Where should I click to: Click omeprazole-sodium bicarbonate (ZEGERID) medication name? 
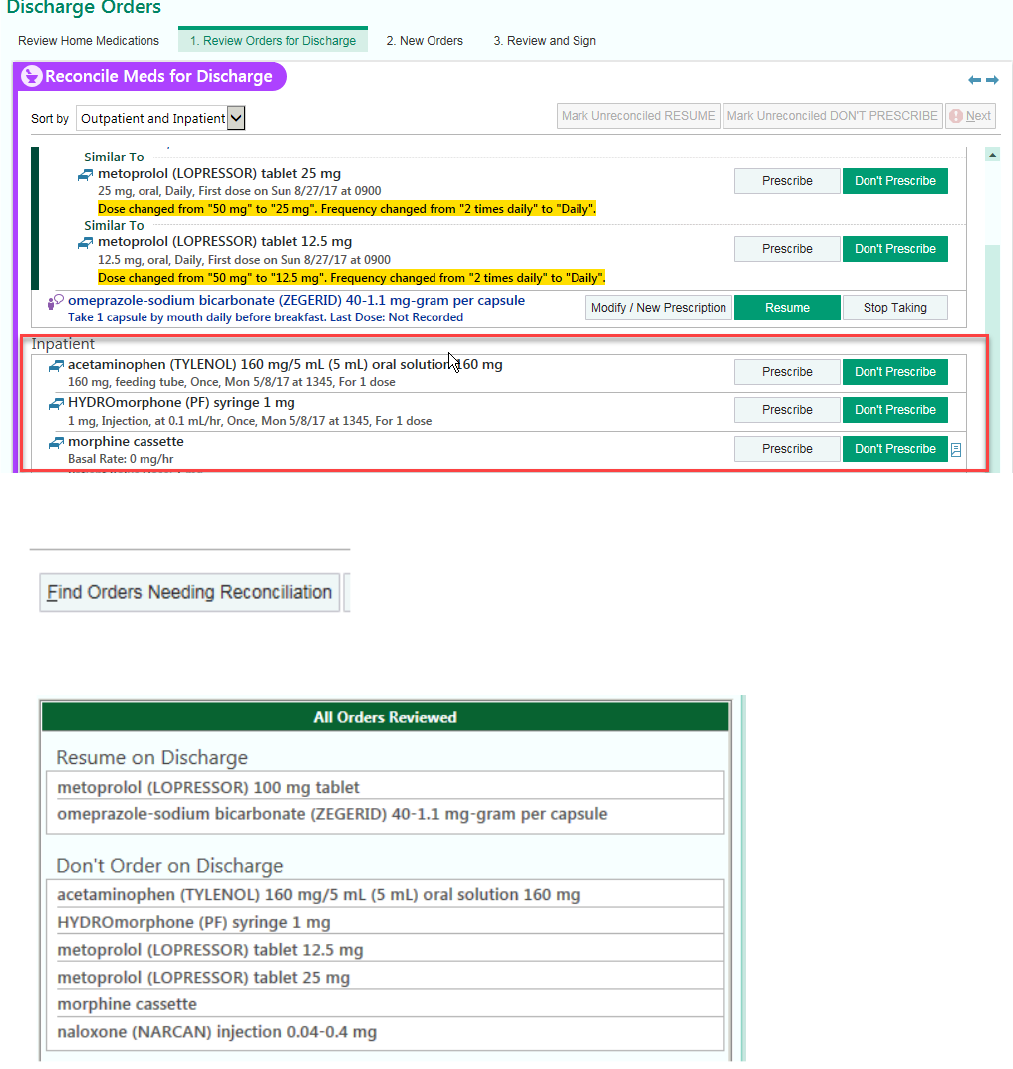click(297, 301)
